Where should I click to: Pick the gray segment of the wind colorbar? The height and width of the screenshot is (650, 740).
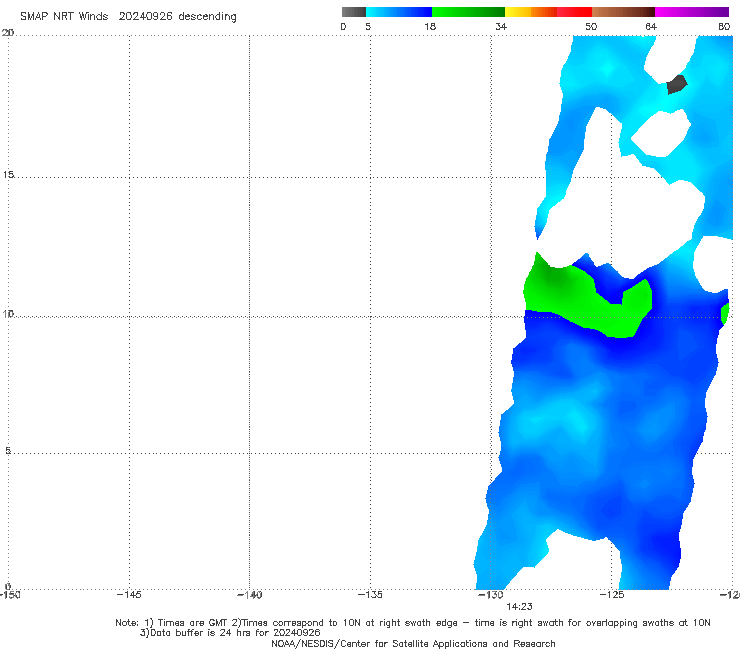[353, 12]
